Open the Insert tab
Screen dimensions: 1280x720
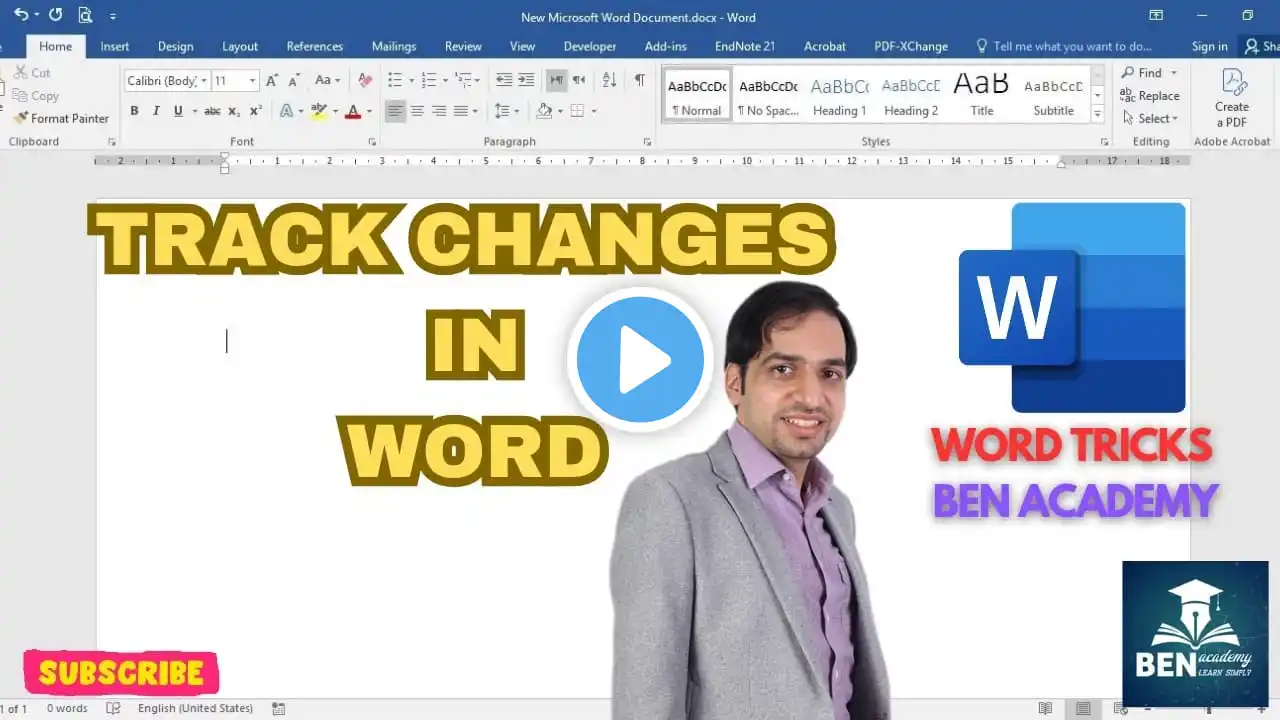pyautogui.click(x=114, y=46)
